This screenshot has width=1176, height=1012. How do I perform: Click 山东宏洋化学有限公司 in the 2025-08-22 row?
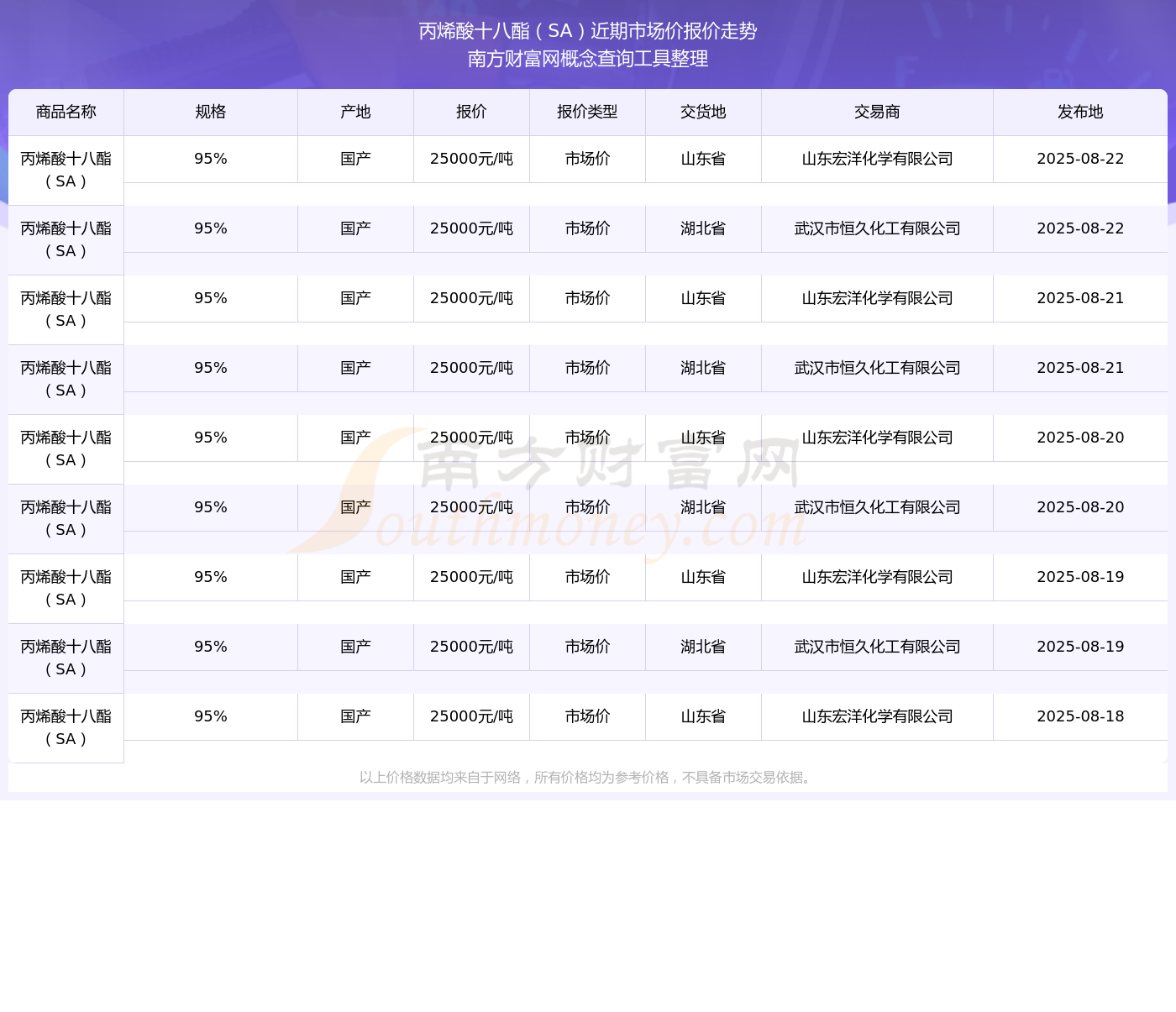point(878,159)
